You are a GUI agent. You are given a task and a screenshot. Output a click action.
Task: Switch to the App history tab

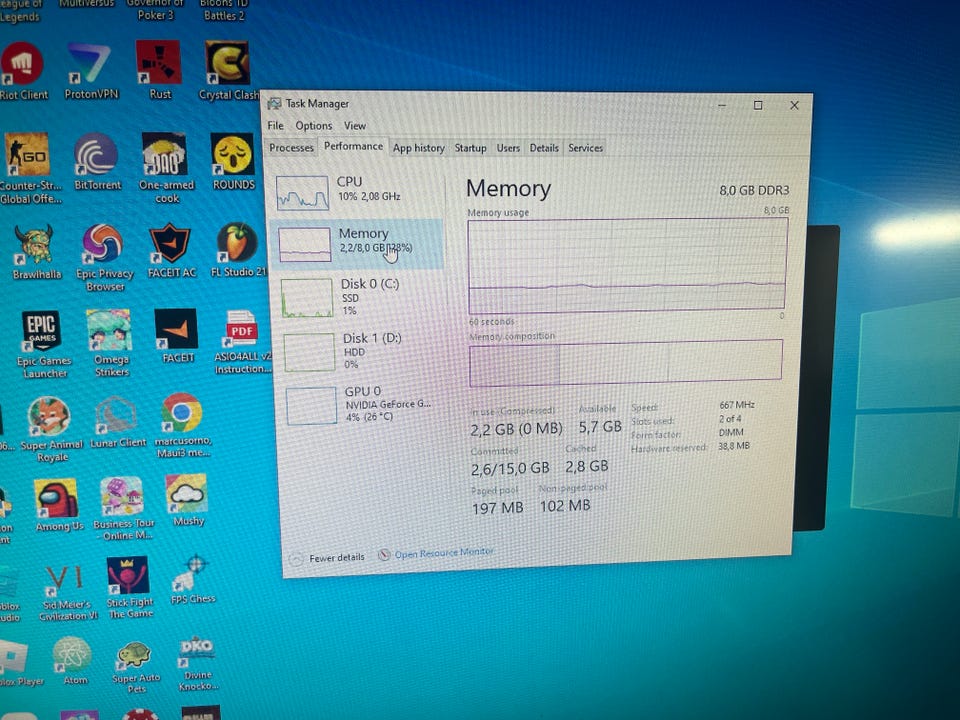[x=419, y=148]
